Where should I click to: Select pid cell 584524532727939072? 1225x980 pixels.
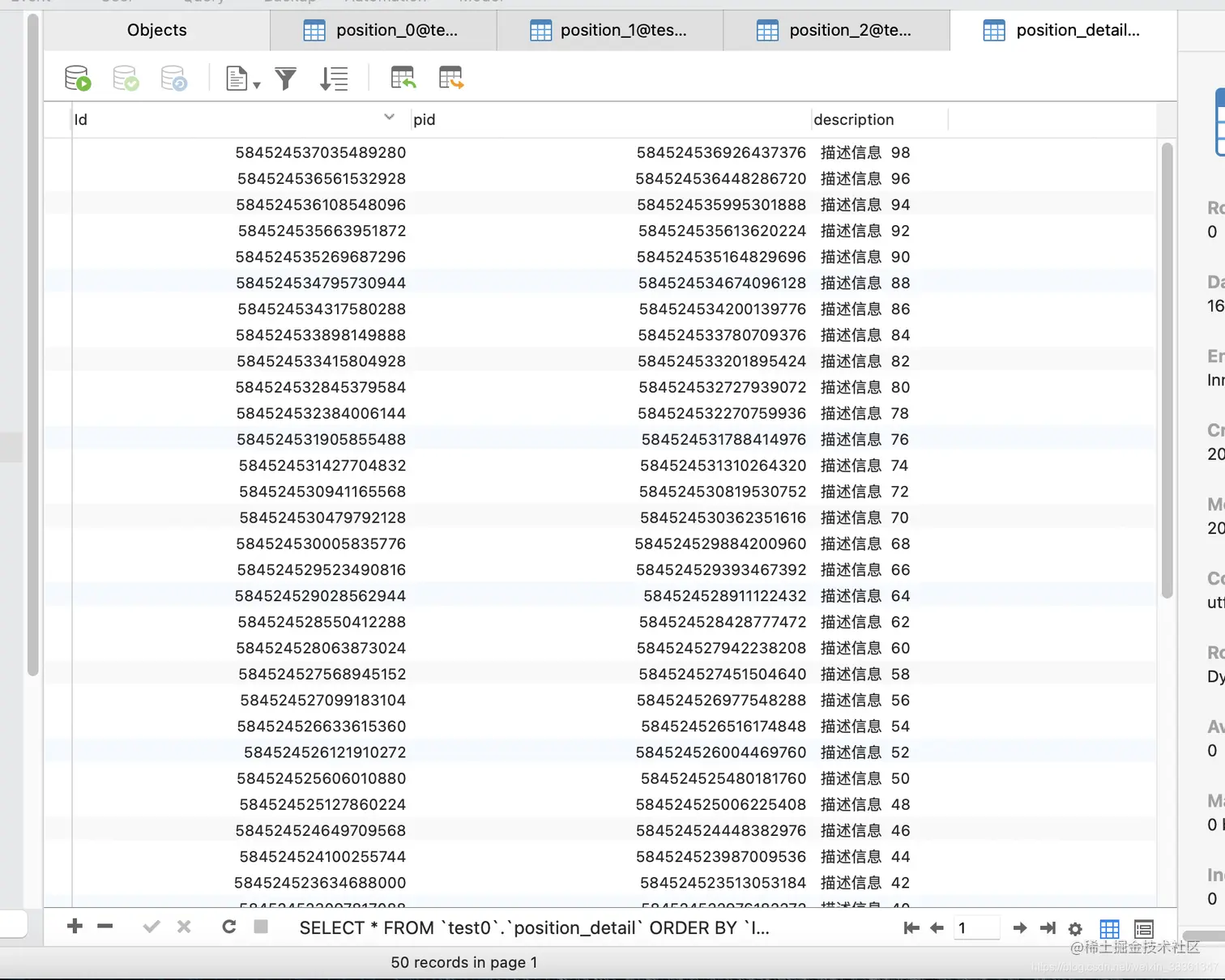pyautogui.click(x=611, y=387)
